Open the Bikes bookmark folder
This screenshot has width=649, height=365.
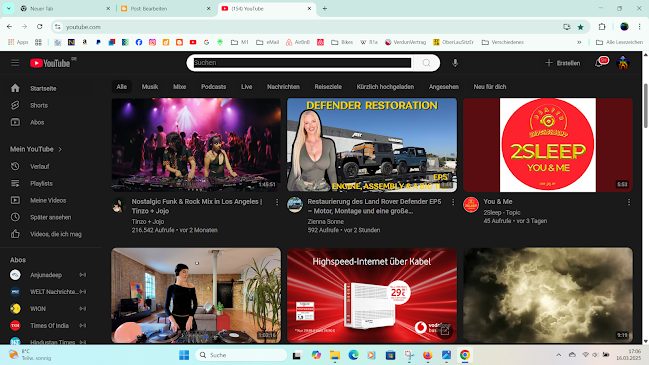pos(342,42)
